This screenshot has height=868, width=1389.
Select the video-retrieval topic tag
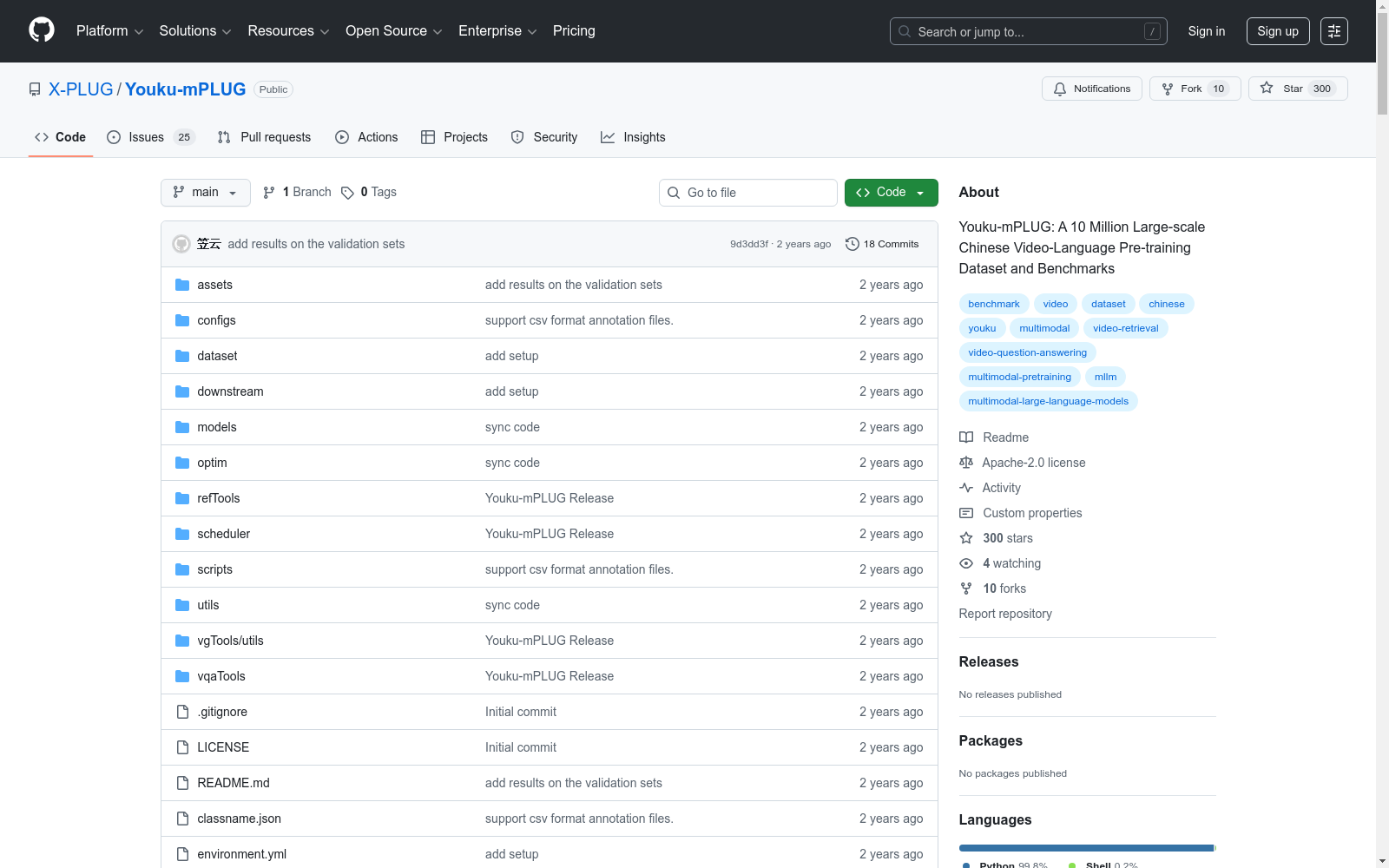pyautogui.click(x=1126, y=328)
